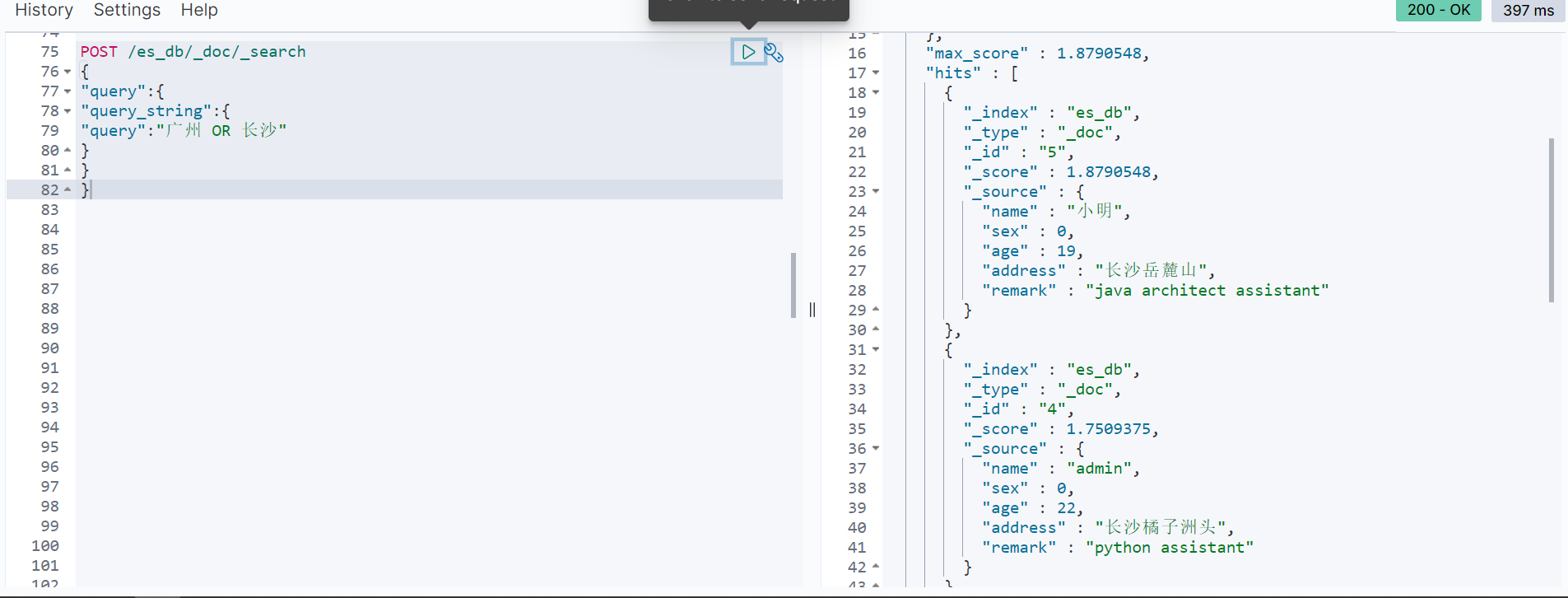Screen dimensions: 1568x598
Task: Click the fold marker at output line 29
Action: point(876,311)
